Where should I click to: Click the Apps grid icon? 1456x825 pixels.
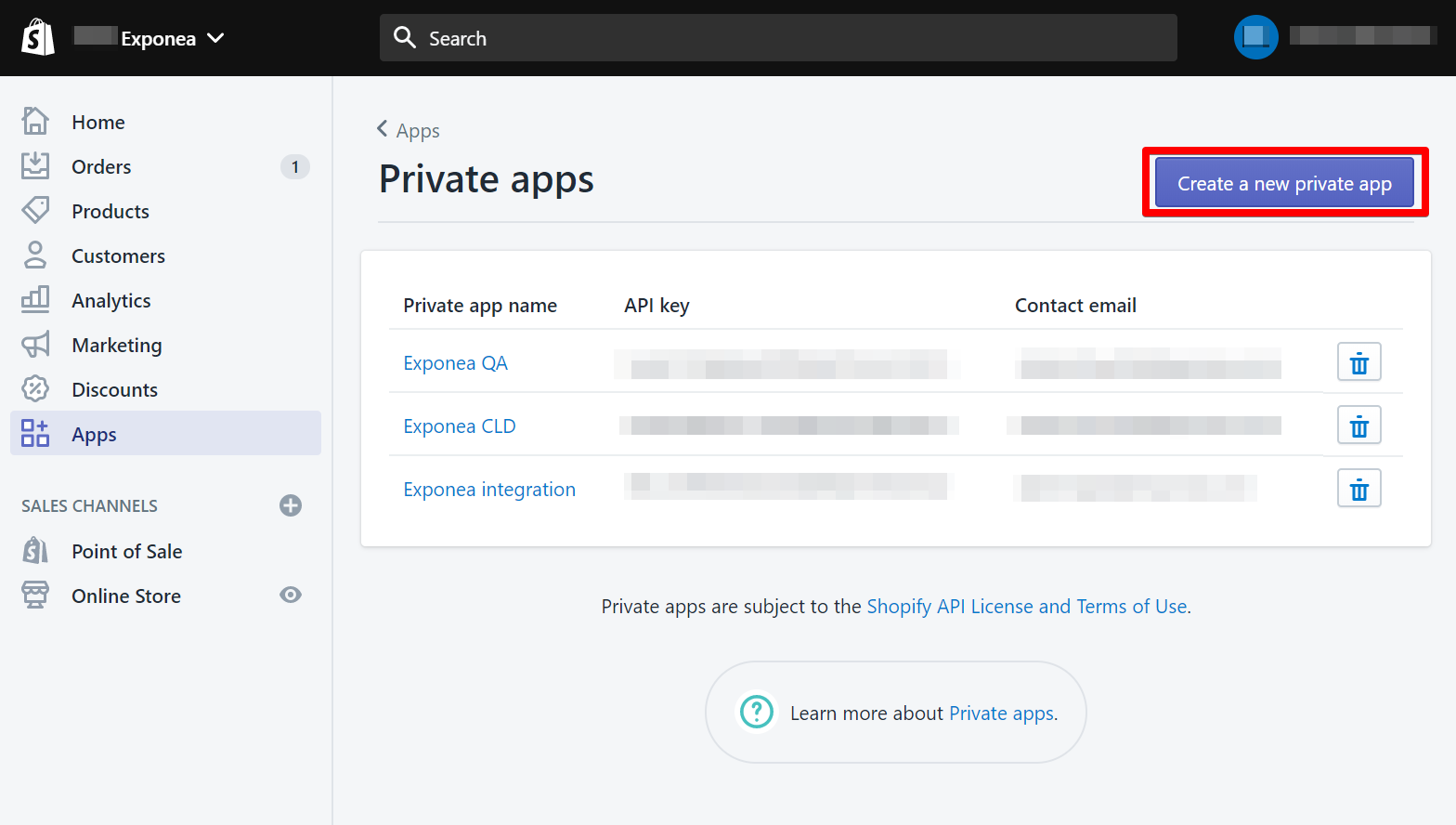(35, 433)
